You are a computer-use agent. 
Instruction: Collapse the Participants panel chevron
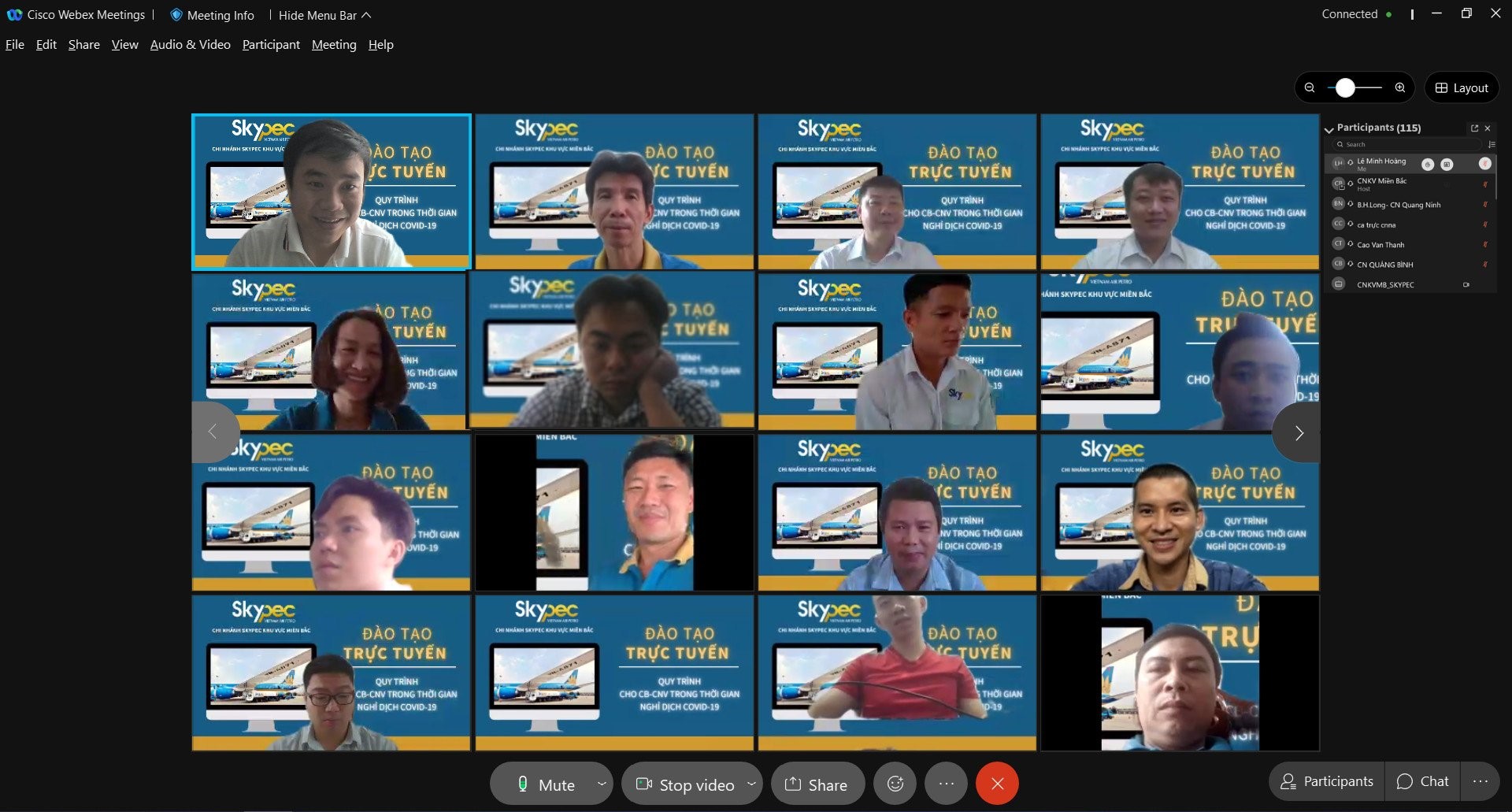tap(1329, 129)
